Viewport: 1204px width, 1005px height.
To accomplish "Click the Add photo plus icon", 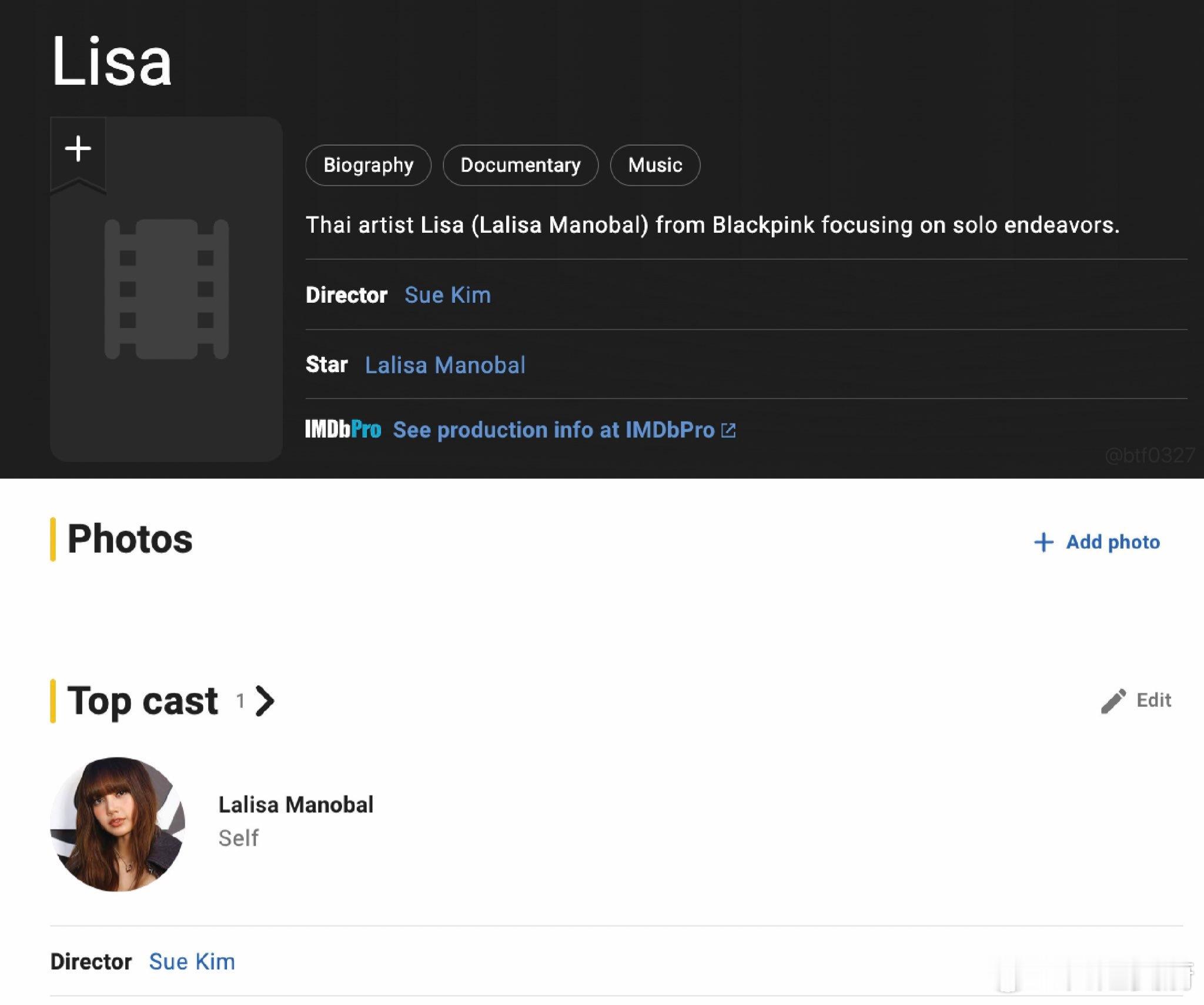I will click(1044, 542).
